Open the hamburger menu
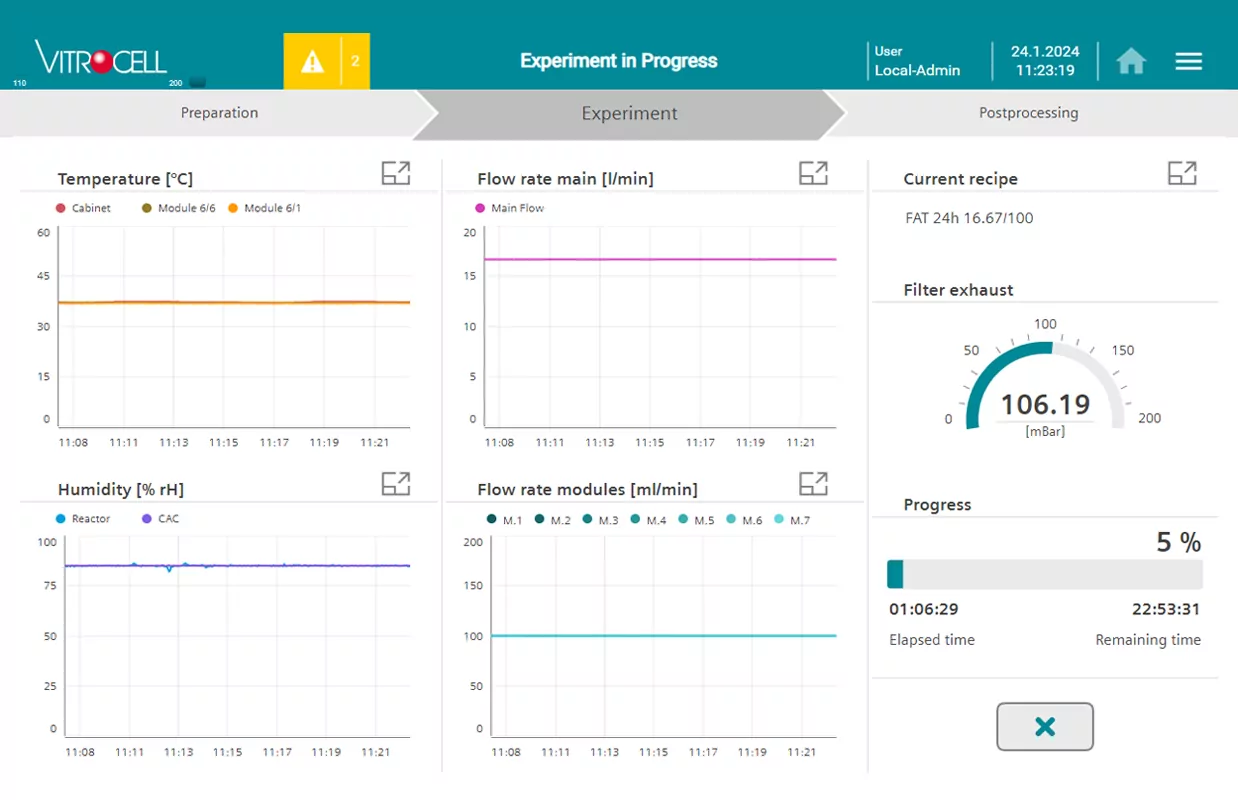This screenshot has width=1238, height=800. (x=1188, y=62)
